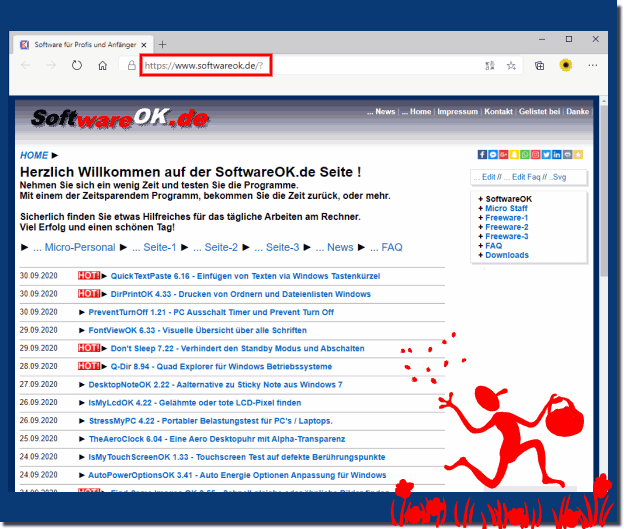The width and height of the screenshot is (624, 529).
Task: Open QuickTextPaste 6.16 article
Action: [245, 276]
